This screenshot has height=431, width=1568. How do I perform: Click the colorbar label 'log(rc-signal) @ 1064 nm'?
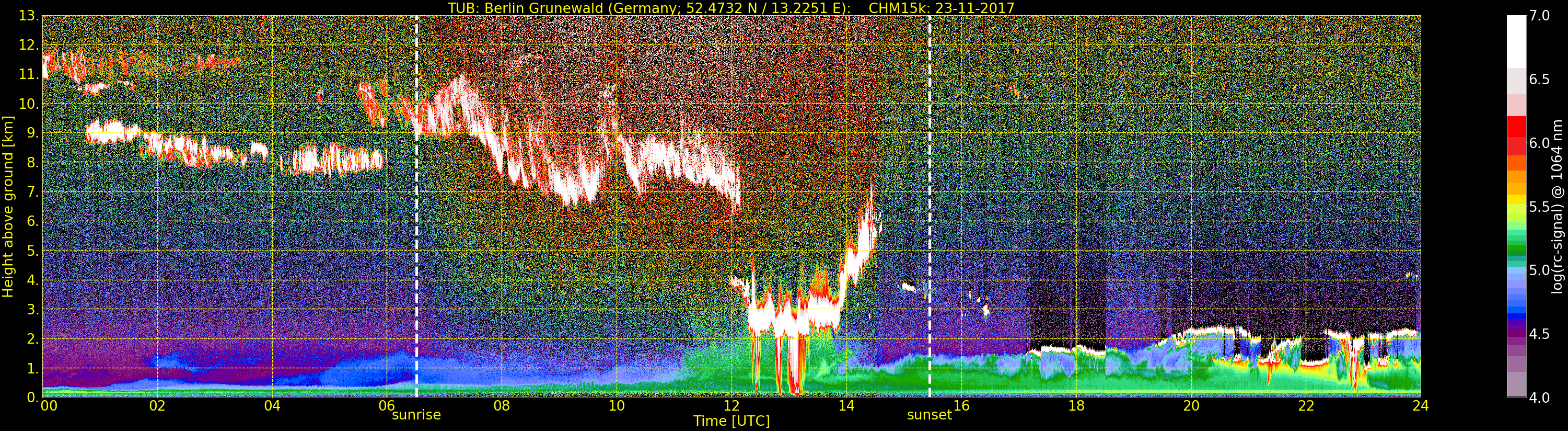[1558, 206]
